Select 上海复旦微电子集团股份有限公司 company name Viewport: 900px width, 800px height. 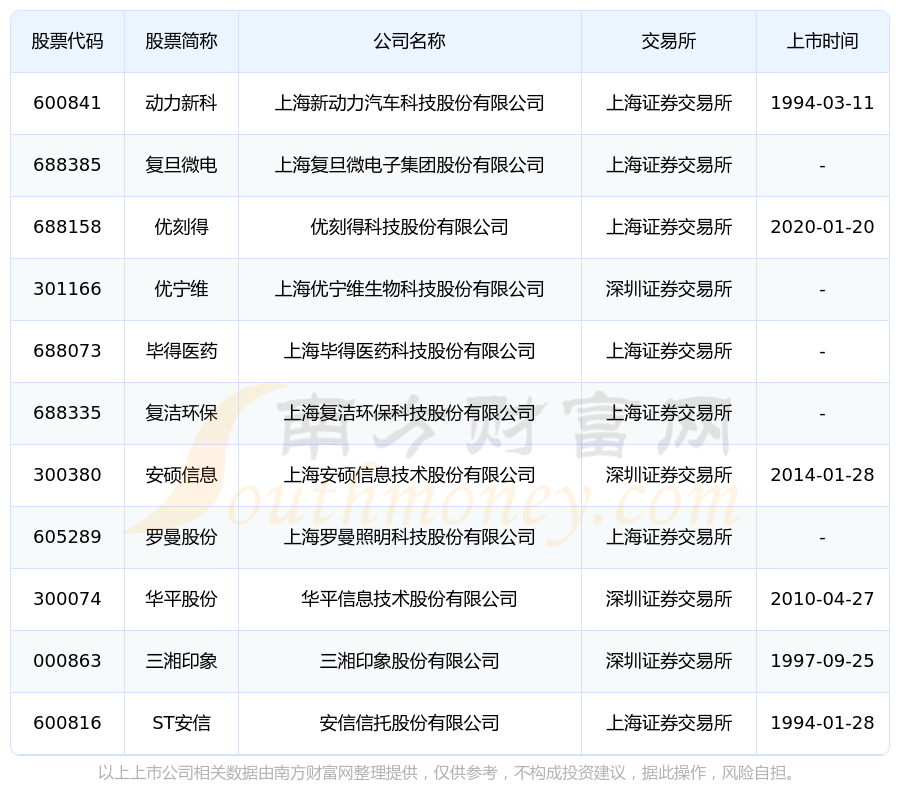click(x=409, y=165)
